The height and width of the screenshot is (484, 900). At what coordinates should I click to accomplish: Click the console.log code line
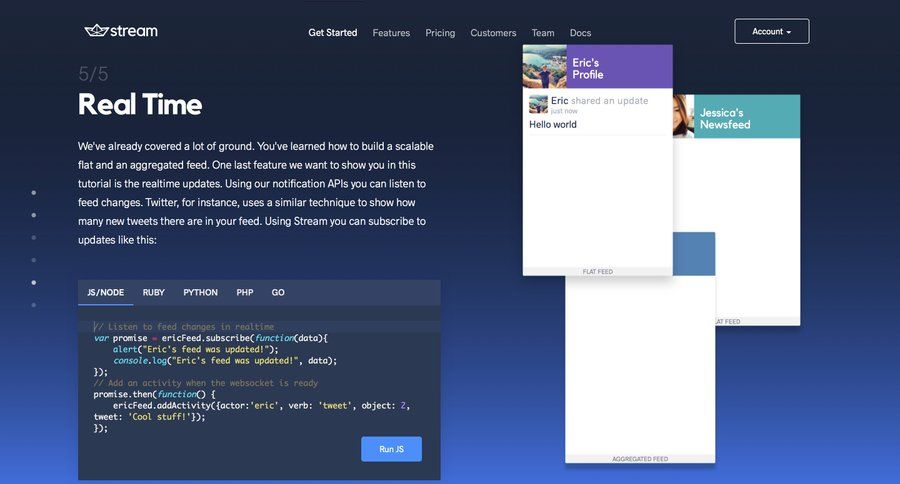[x=225, y=361]
